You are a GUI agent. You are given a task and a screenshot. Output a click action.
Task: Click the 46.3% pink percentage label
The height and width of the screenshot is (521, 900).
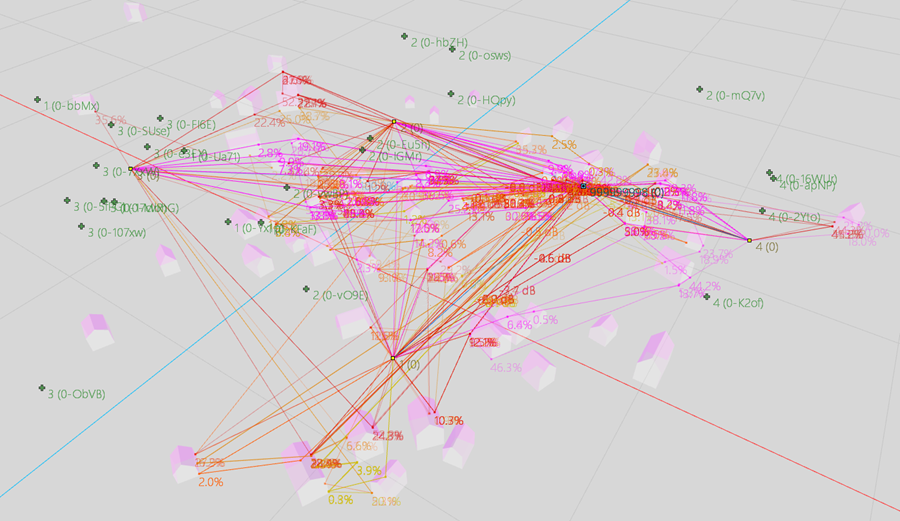[x=506, y=368]
